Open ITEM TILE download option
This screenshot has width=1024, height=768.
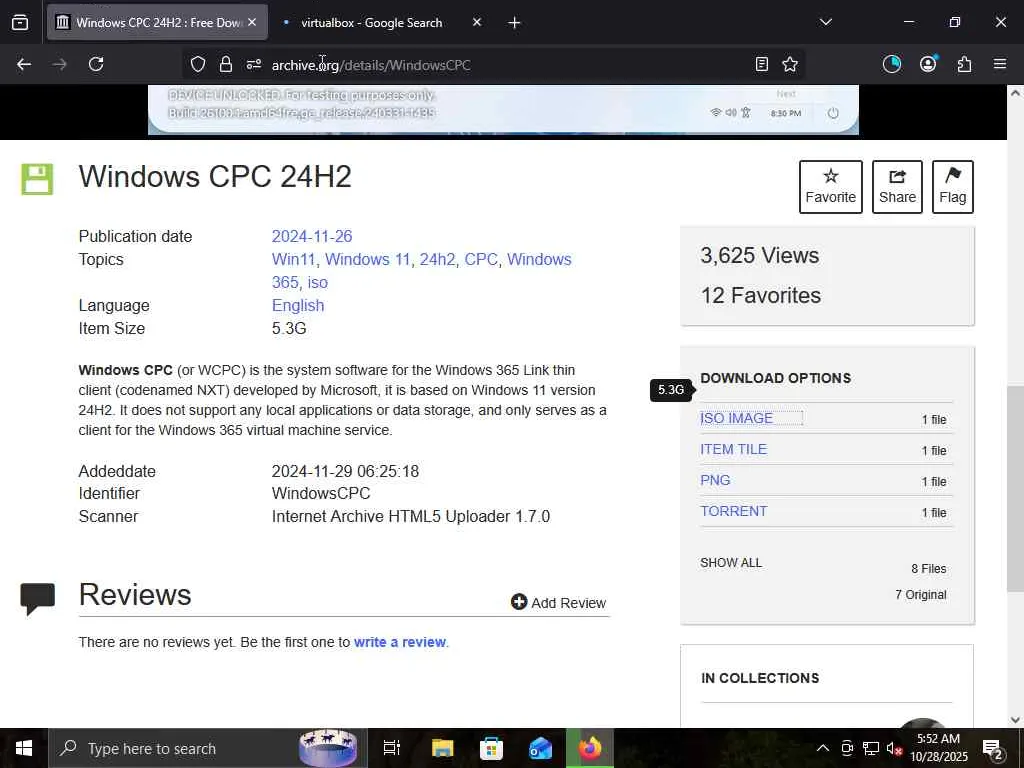(x=733, y=449)
